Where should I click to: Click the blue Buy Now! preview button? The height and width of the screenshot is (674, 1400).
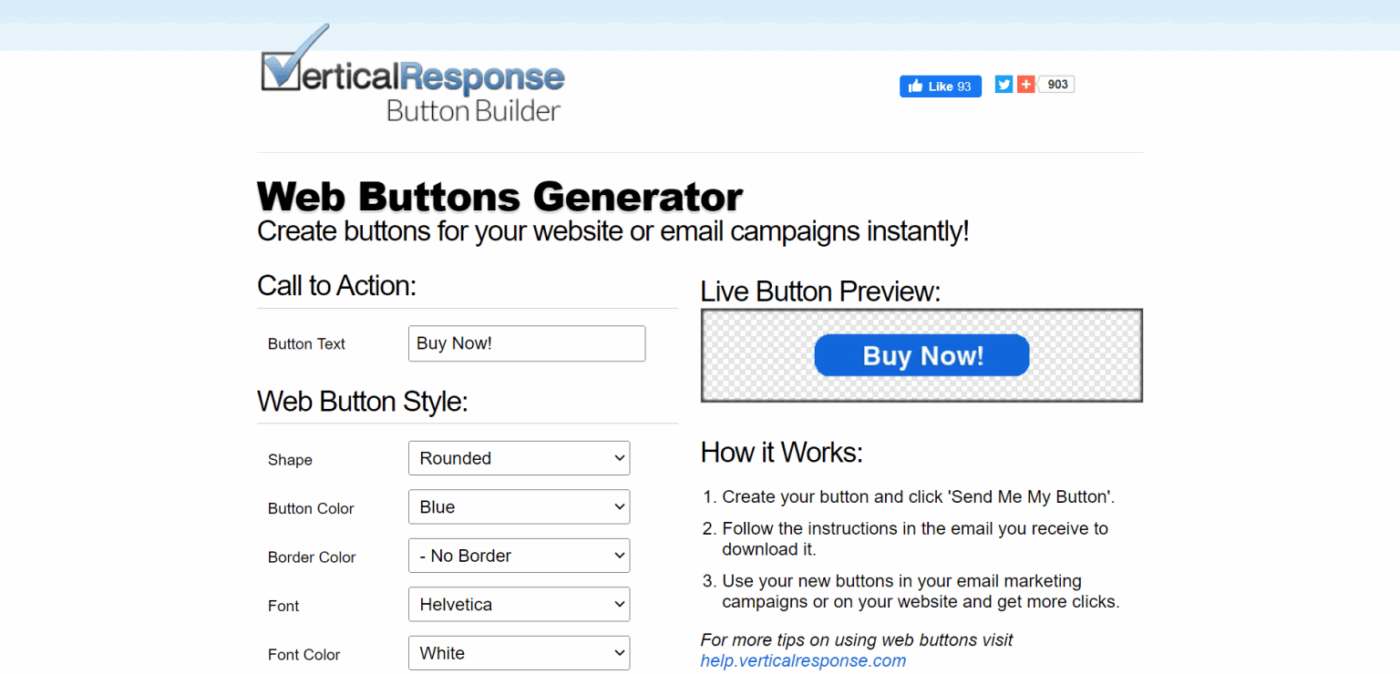point(922,355)
